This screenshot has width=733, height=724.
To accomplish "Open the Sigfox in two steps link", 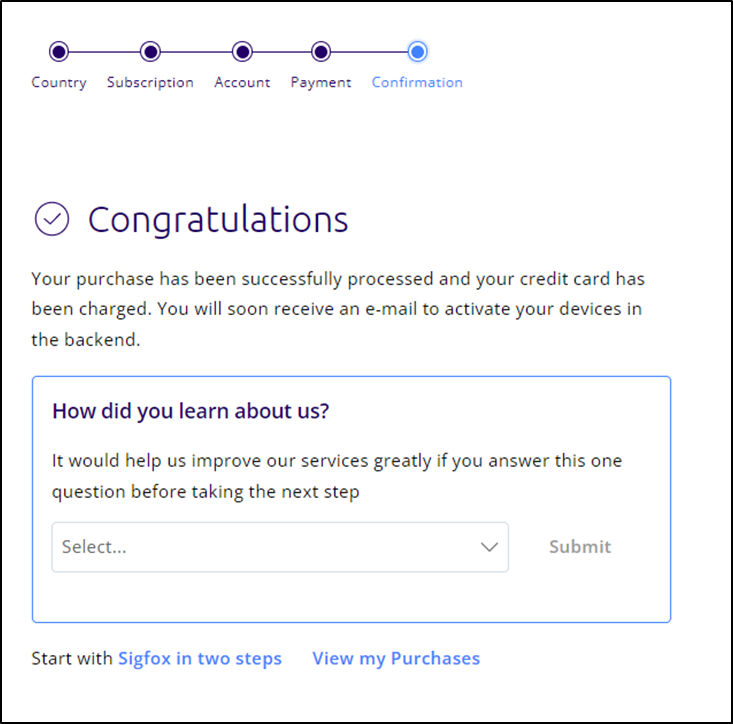I will (200, 658).
